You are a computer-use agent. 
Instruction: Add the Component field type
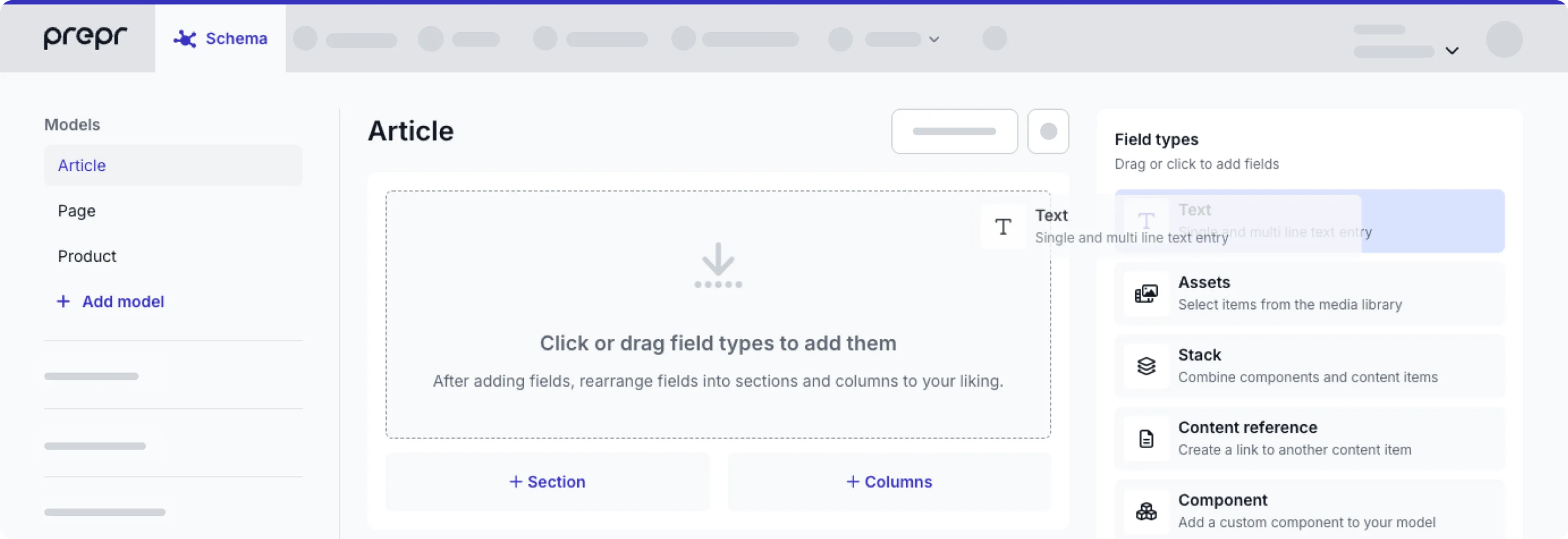pos(1309,510)
